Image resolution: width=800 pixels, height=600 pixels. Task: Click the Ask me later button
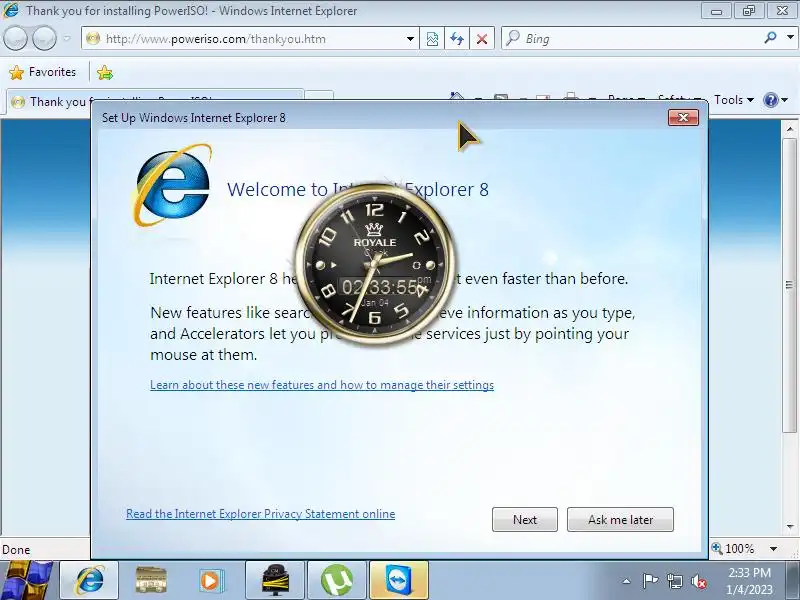pos(620,519)
